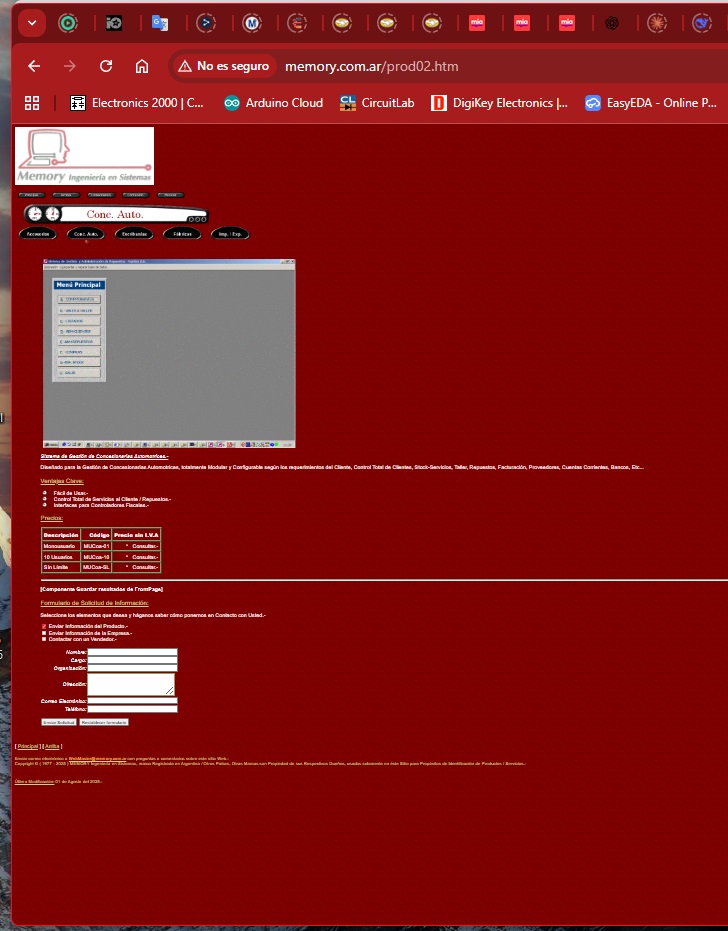Open the browser home page
The image size is (728, 931).
tap(141, 66)
